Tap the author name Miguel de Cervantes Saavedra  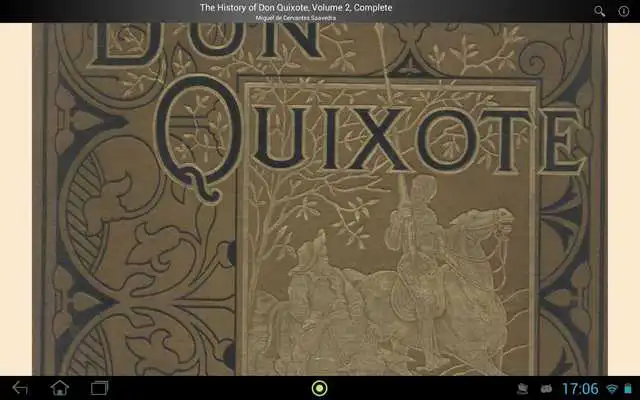[x=296, y=18]
